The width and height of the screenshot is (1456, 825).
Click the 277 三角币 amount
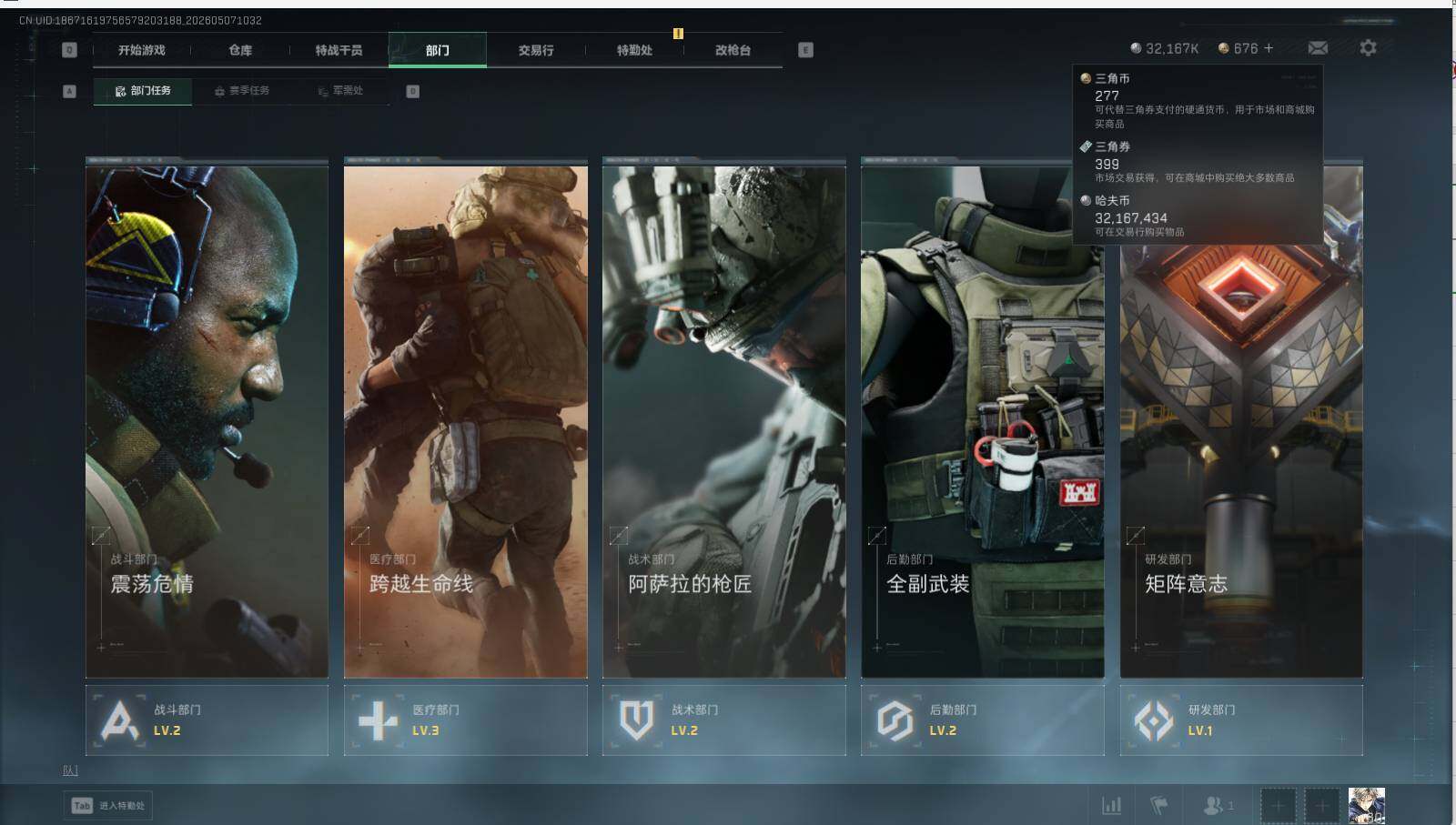click(1107, 96)
